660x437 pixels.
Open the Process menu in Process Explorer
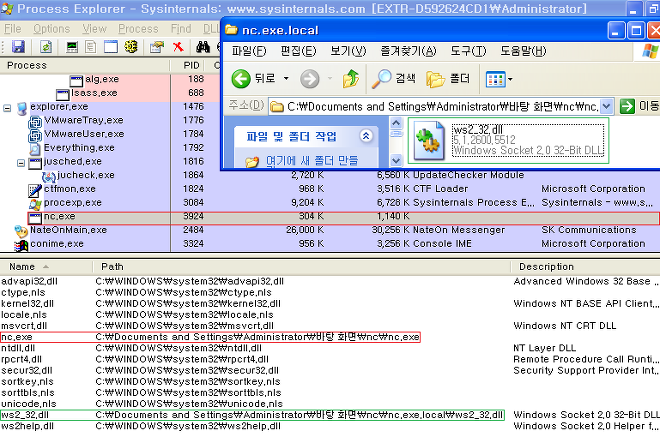click(x=138, y=29)
